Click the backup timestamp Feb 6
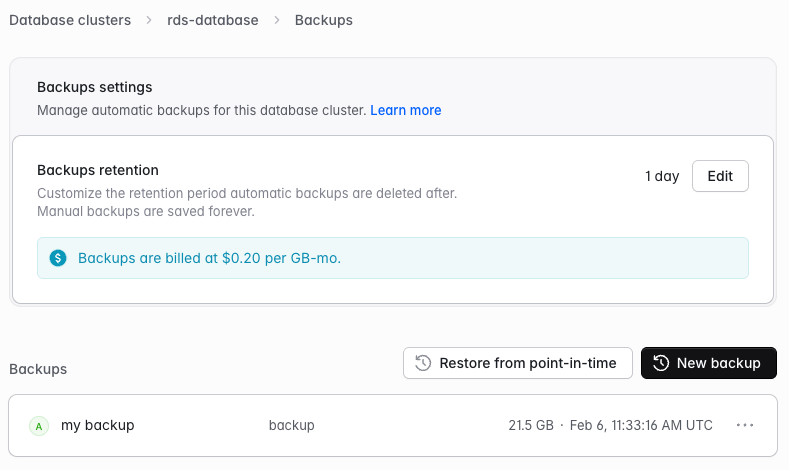This screenshot has height=470, width=789. point(641,425)
